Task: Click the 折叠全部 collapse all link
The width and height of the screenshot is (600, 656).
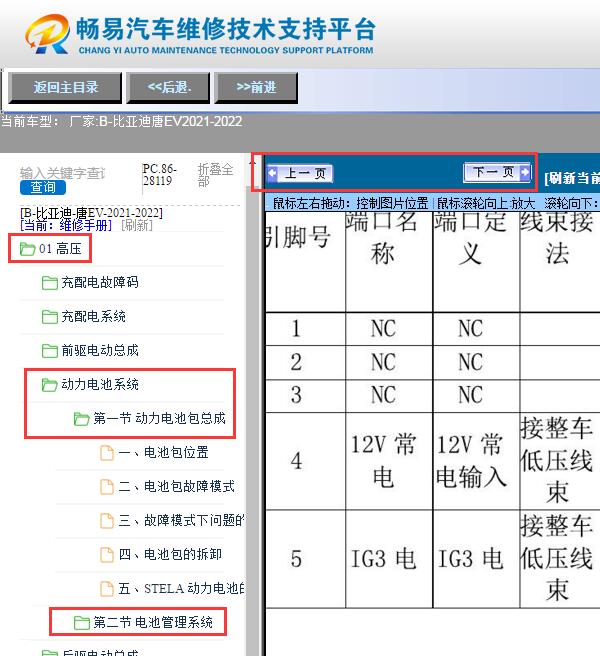Action: pos(215,175)
